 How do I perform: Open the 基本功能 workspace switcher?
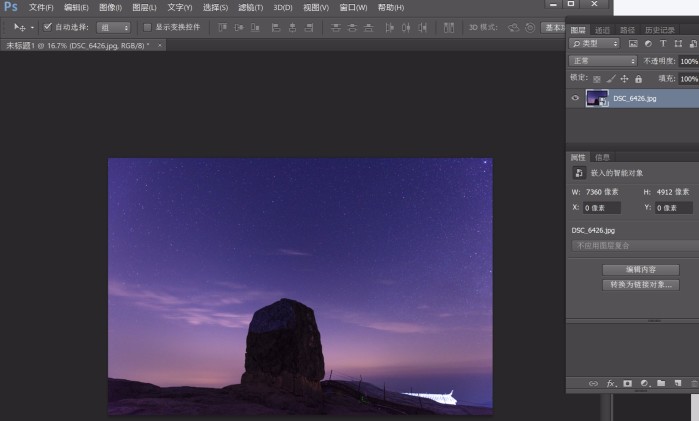point(553,28)
